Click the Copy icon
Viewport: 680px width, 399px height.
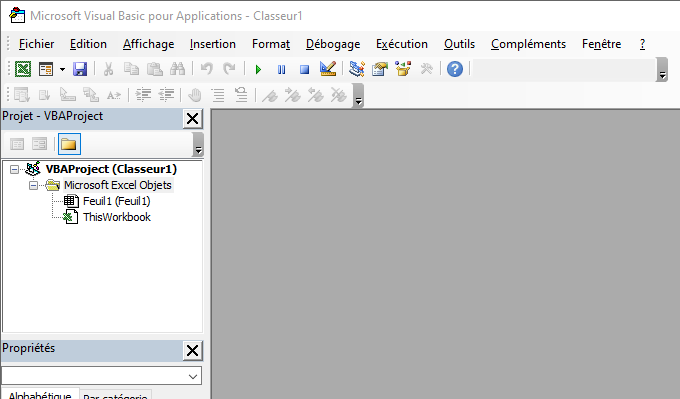click(x=131, y=69)
